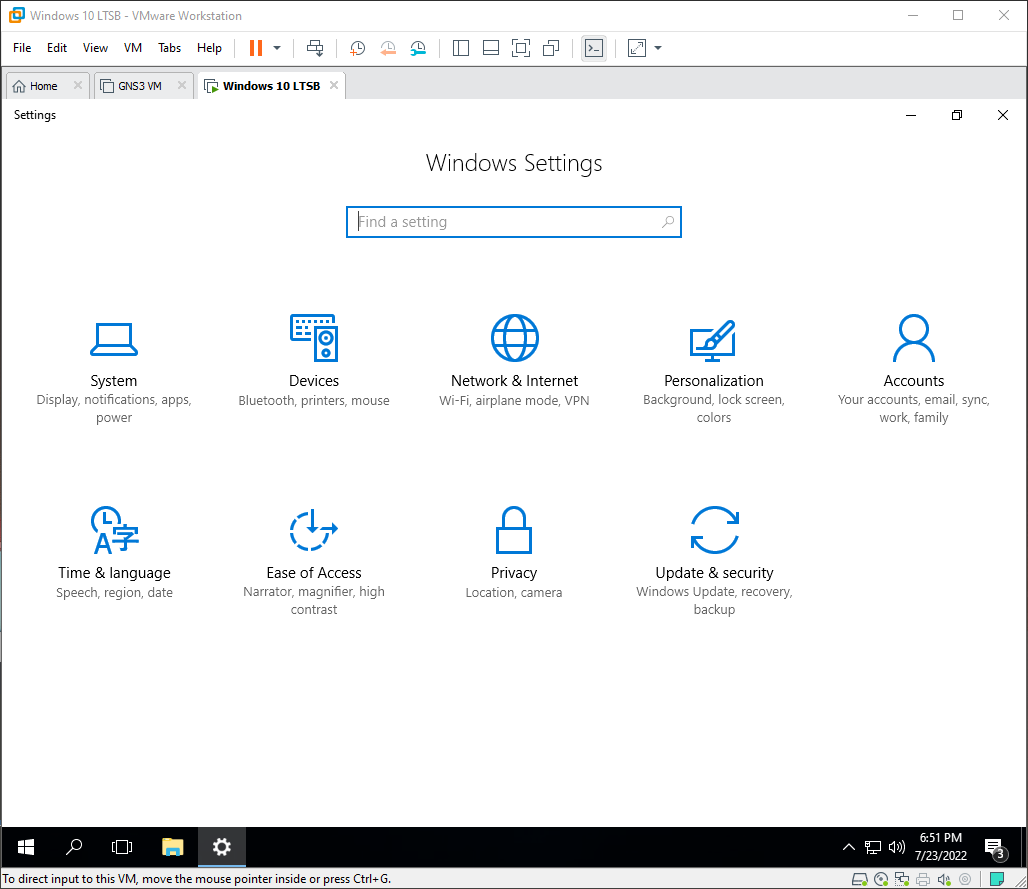
Task: Expand the stretch display dropdown arrow
Action: [658, 48]
